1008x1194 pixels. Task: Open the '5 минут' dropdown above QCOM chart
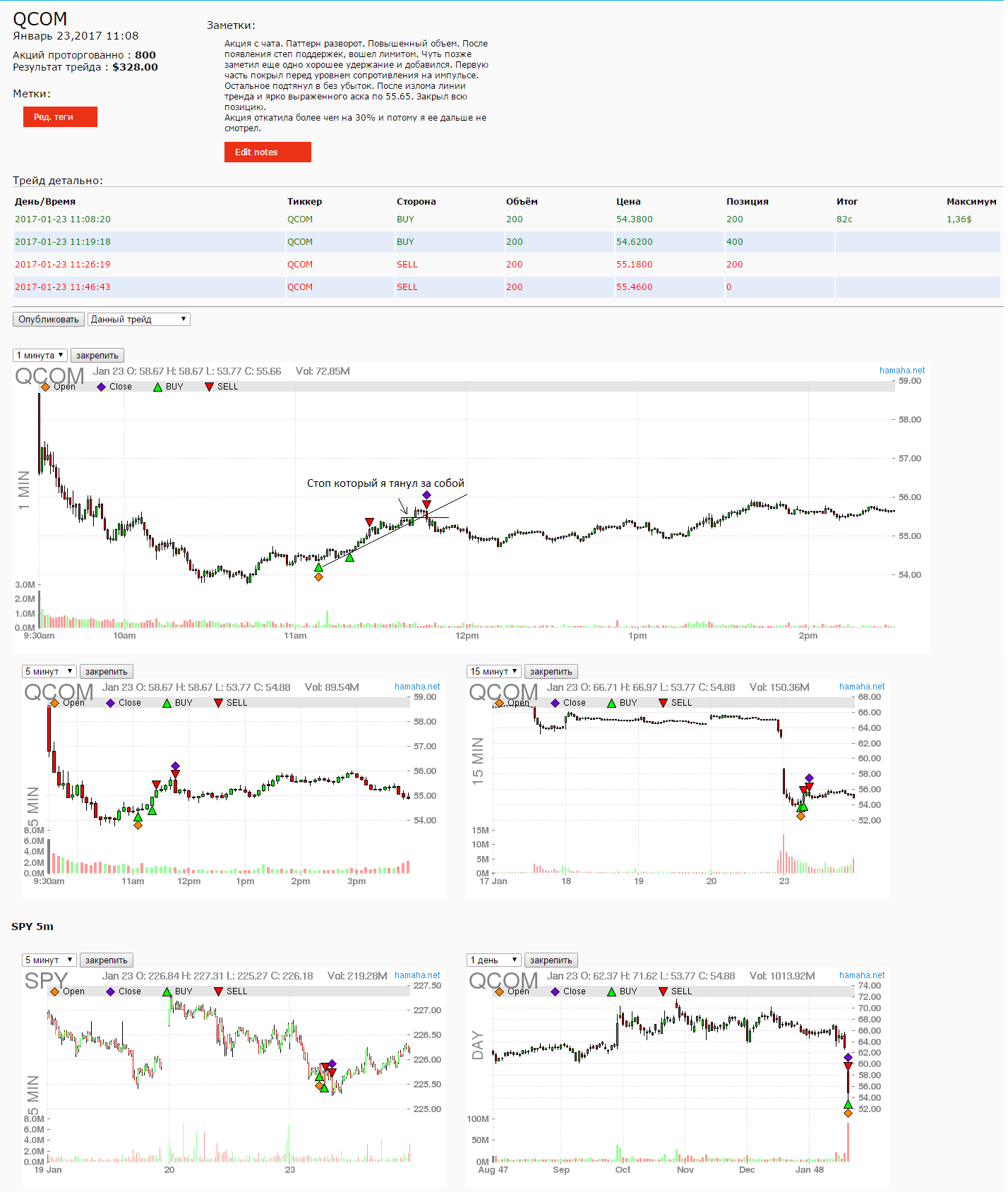pos(49,672)
